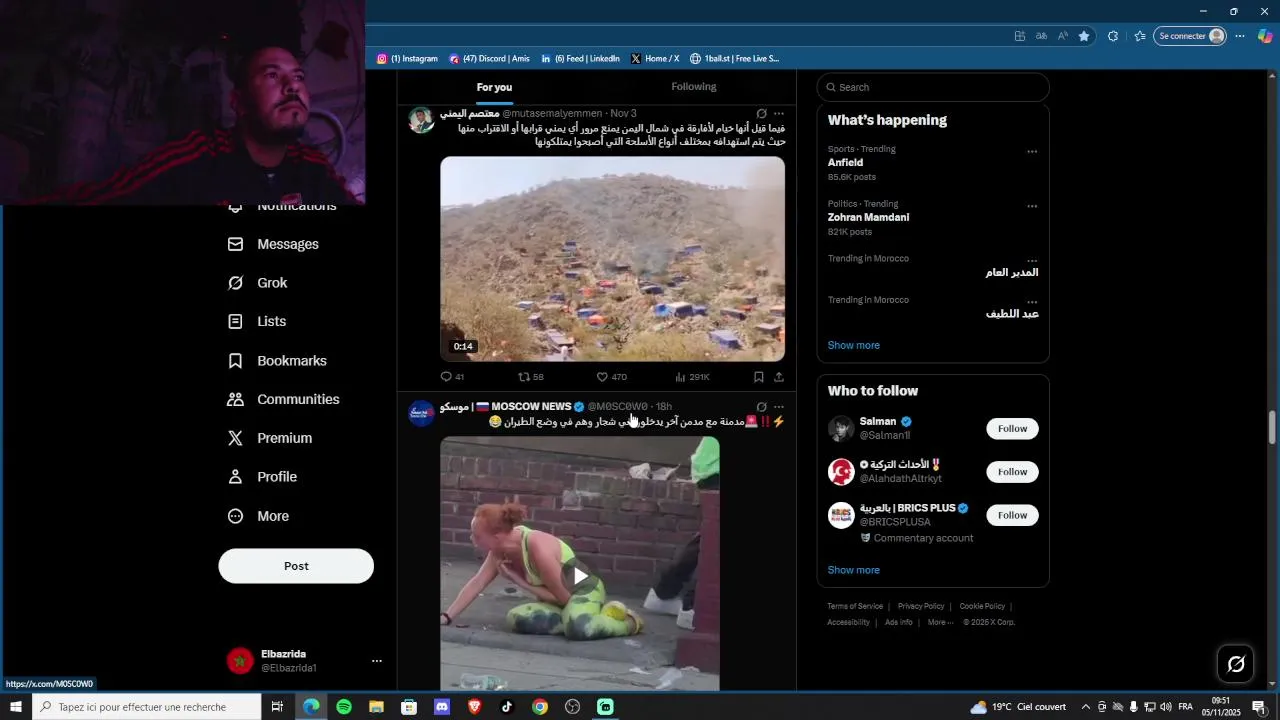Open Discord from the taskbar
This screenshot has height=720, width=1280.
pyautogui.click(x=442, y=707)
